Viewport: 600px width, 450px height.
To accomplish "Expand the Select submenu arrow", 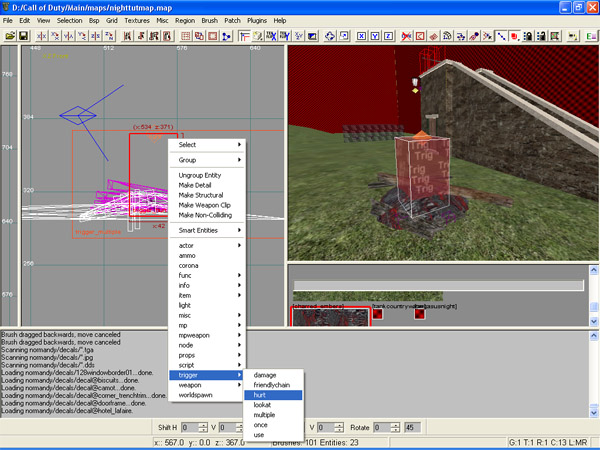I will pos(240,145).
